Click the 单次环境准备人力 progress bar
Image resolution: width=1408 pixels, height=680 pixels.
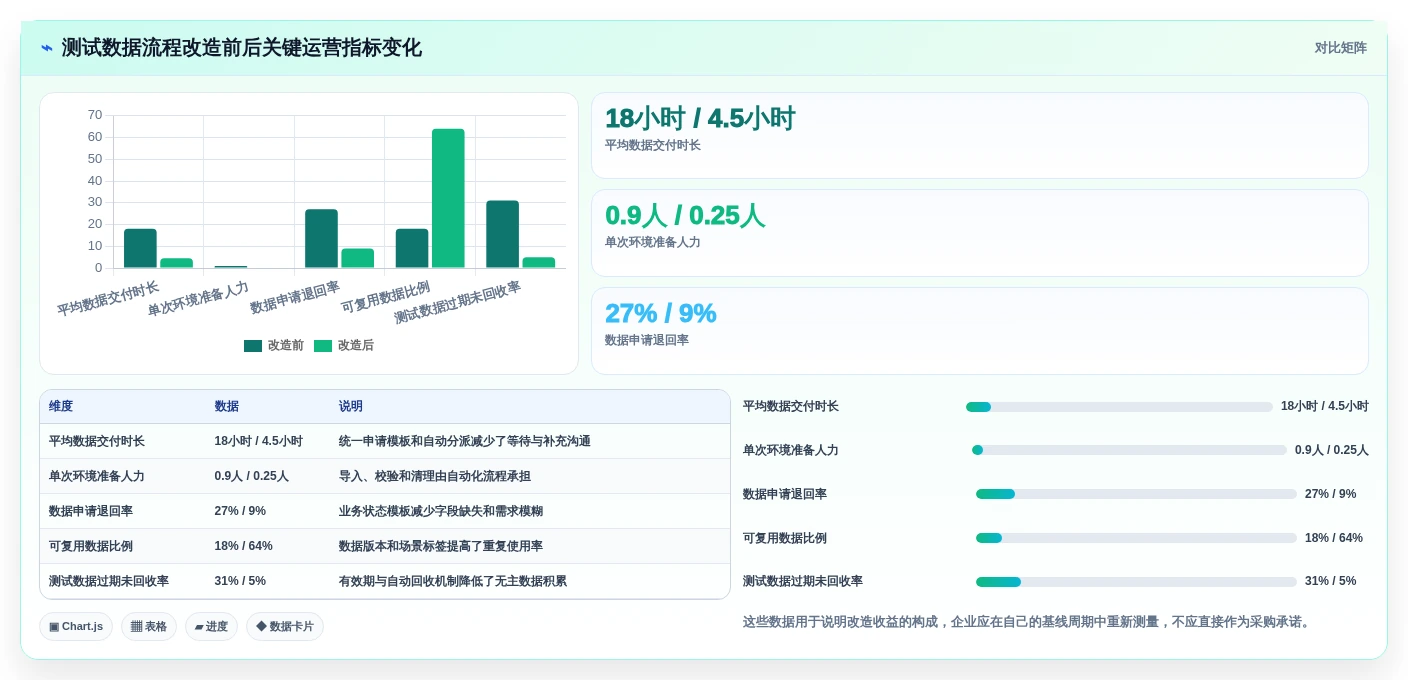pos(1129,450)
